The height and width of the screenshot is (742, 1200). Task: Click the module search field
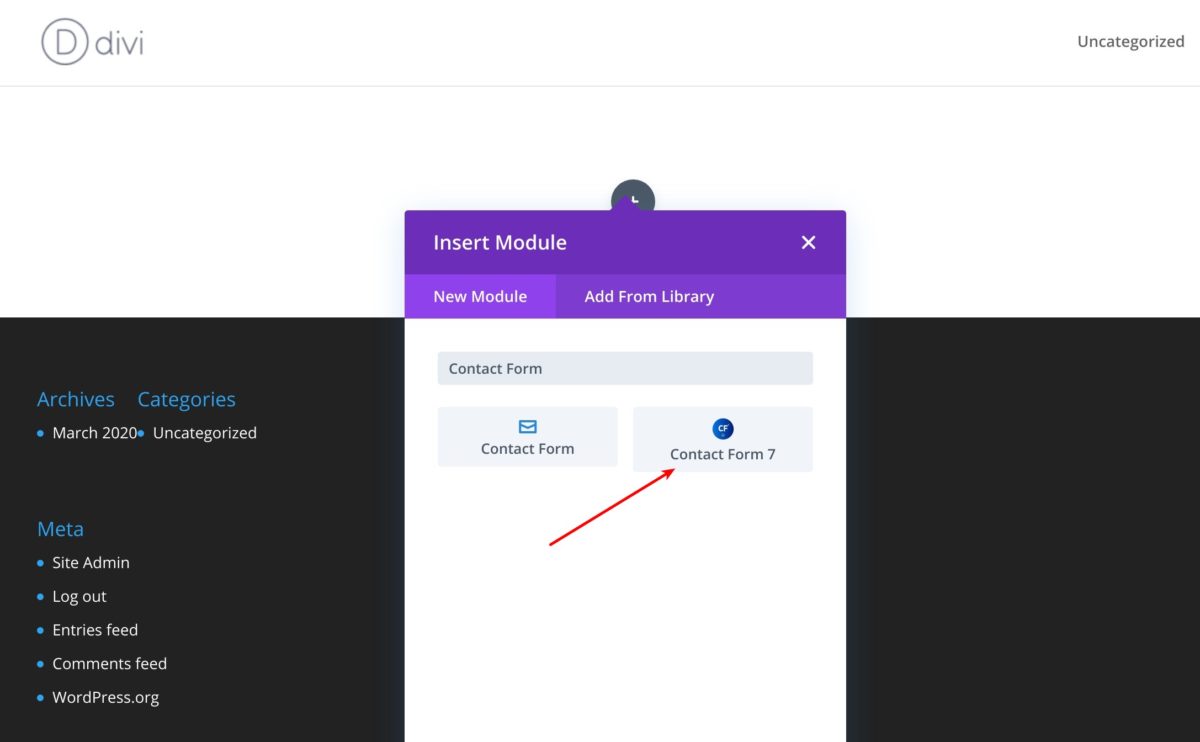[624, 368]
